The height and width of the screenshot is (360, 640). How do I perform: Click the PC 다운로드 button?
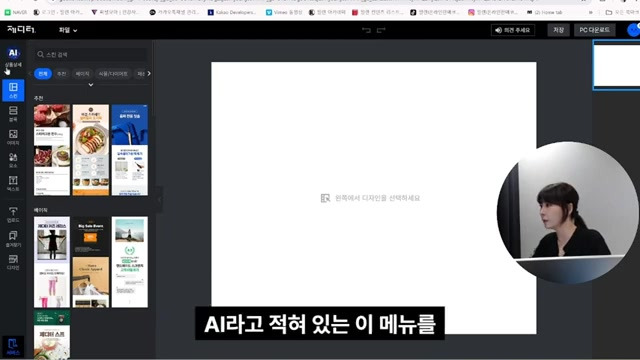pos(594,30)
